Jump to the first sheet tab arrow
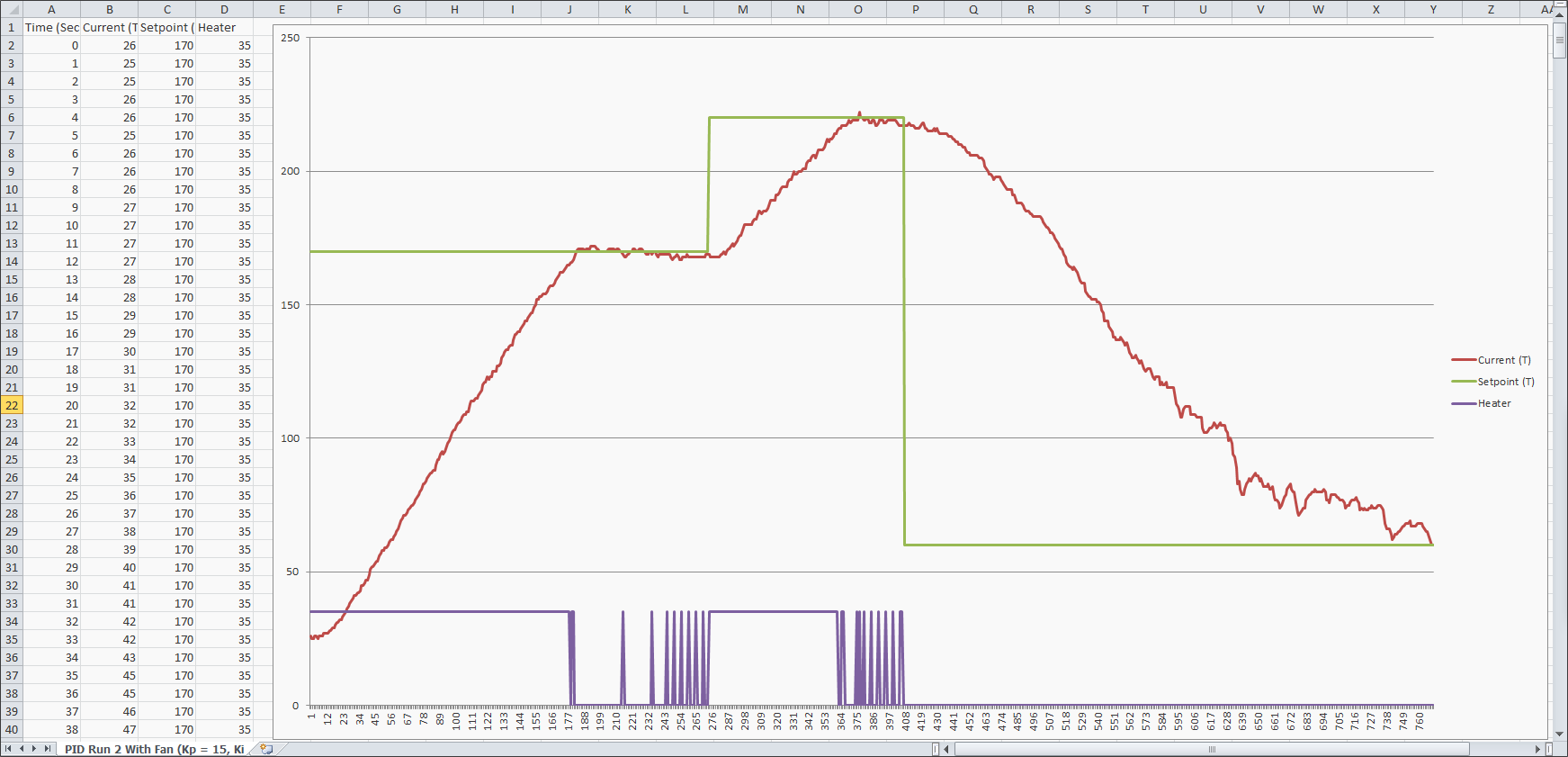This screenshot has width=1568, height=757. 9,749
